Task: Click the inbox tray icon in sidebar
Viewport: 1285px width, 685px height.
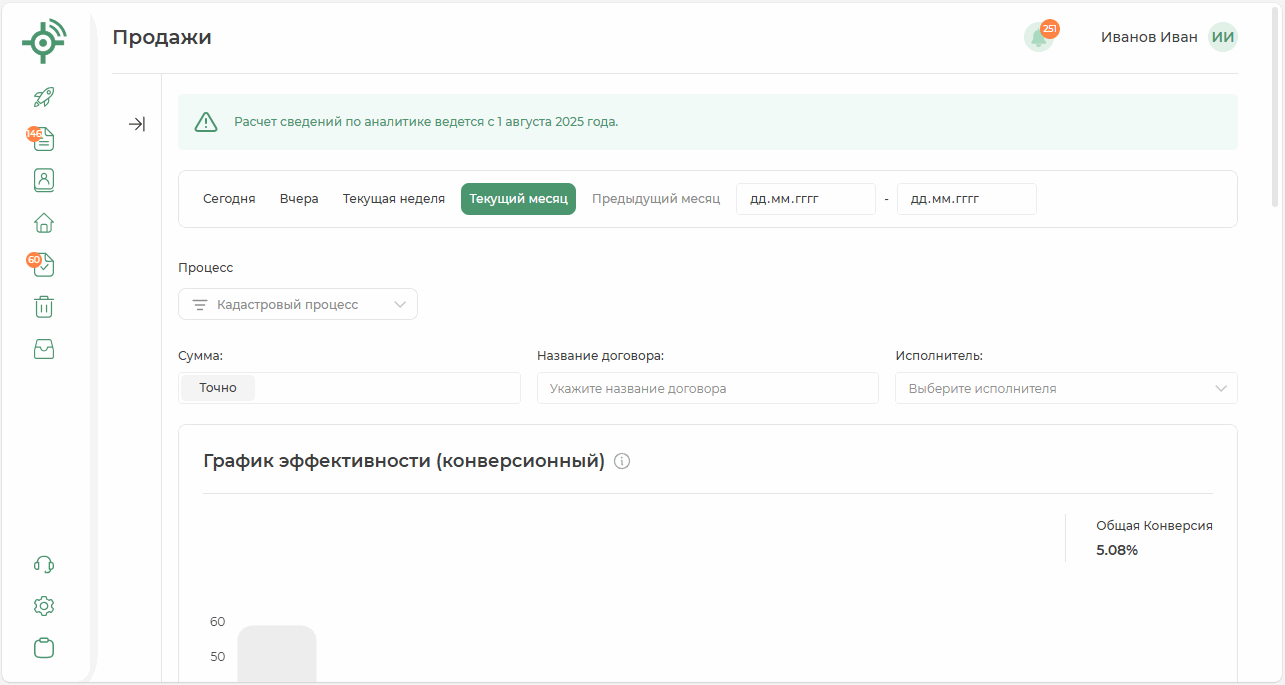Action: coord(44,348)
